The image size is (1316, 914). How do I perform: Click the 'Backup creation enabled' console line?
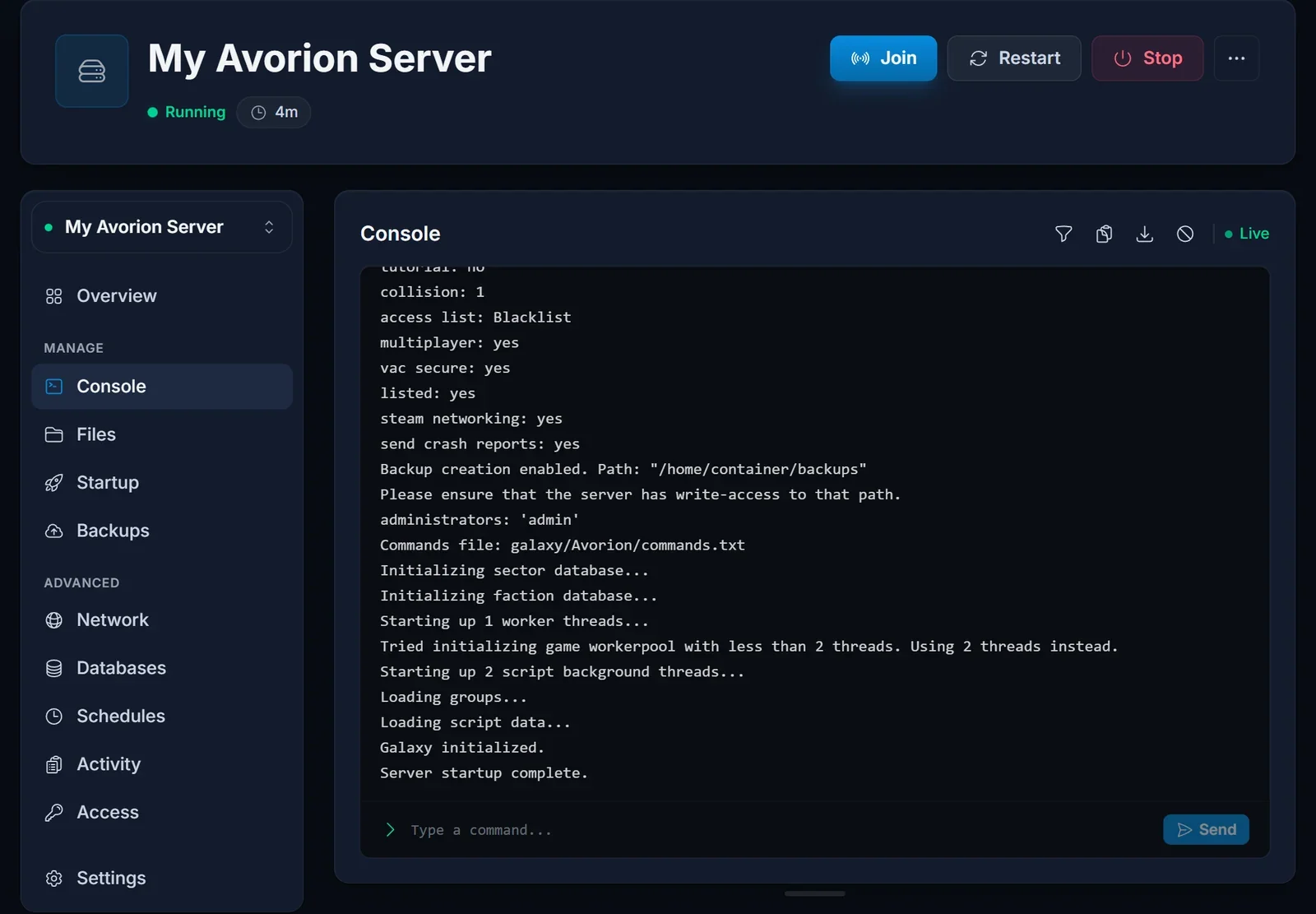point(623,469)
